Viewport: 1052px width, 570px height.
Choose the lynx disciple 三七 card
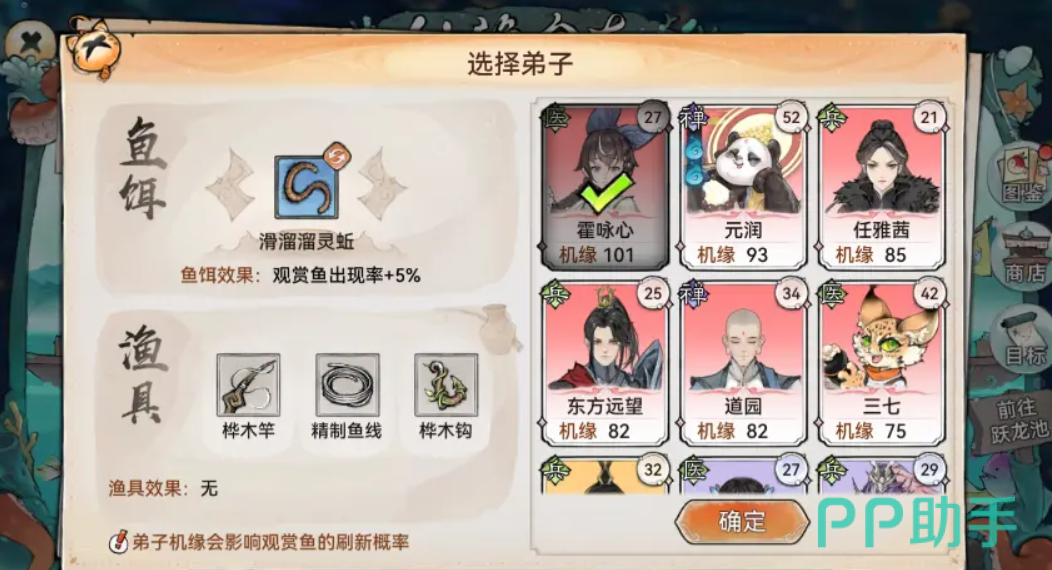(881, 362)
